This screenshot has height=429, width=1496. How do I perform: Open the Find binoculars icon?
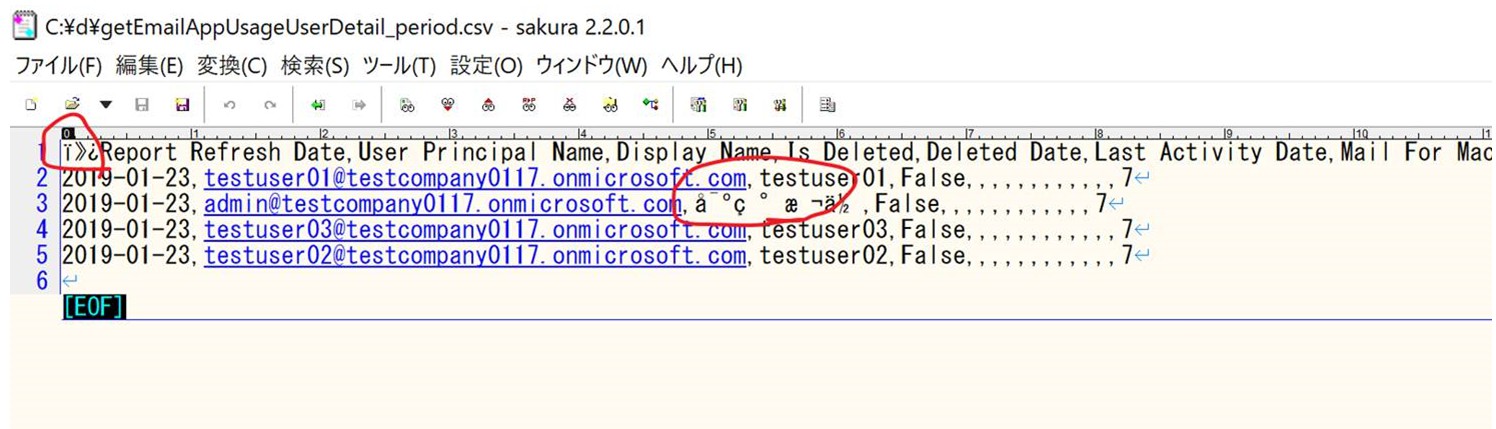coord(407,105)
